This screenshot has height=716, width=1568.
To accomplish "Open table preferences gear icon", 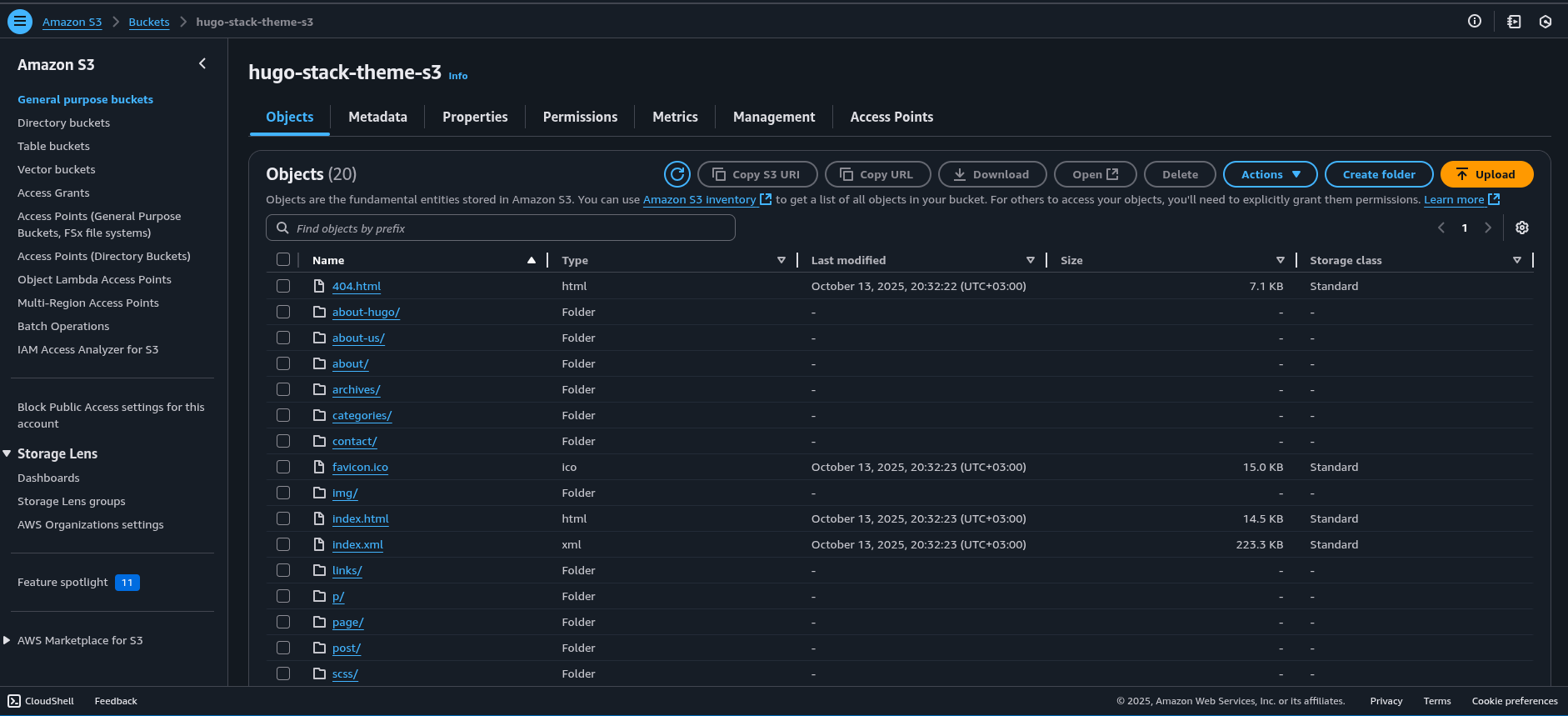I will pos(1521,228).
